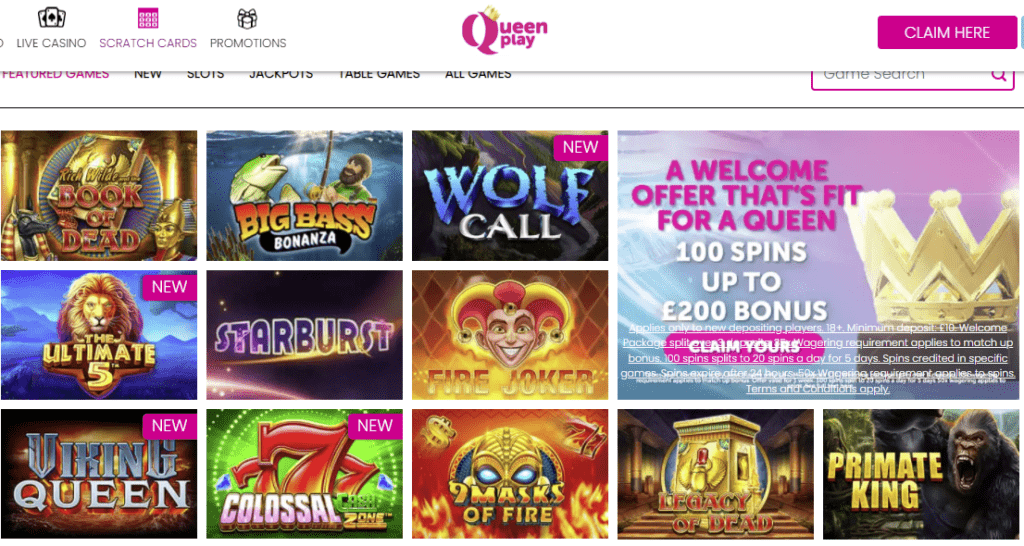Click the Claim Here button

coord(947,33)
